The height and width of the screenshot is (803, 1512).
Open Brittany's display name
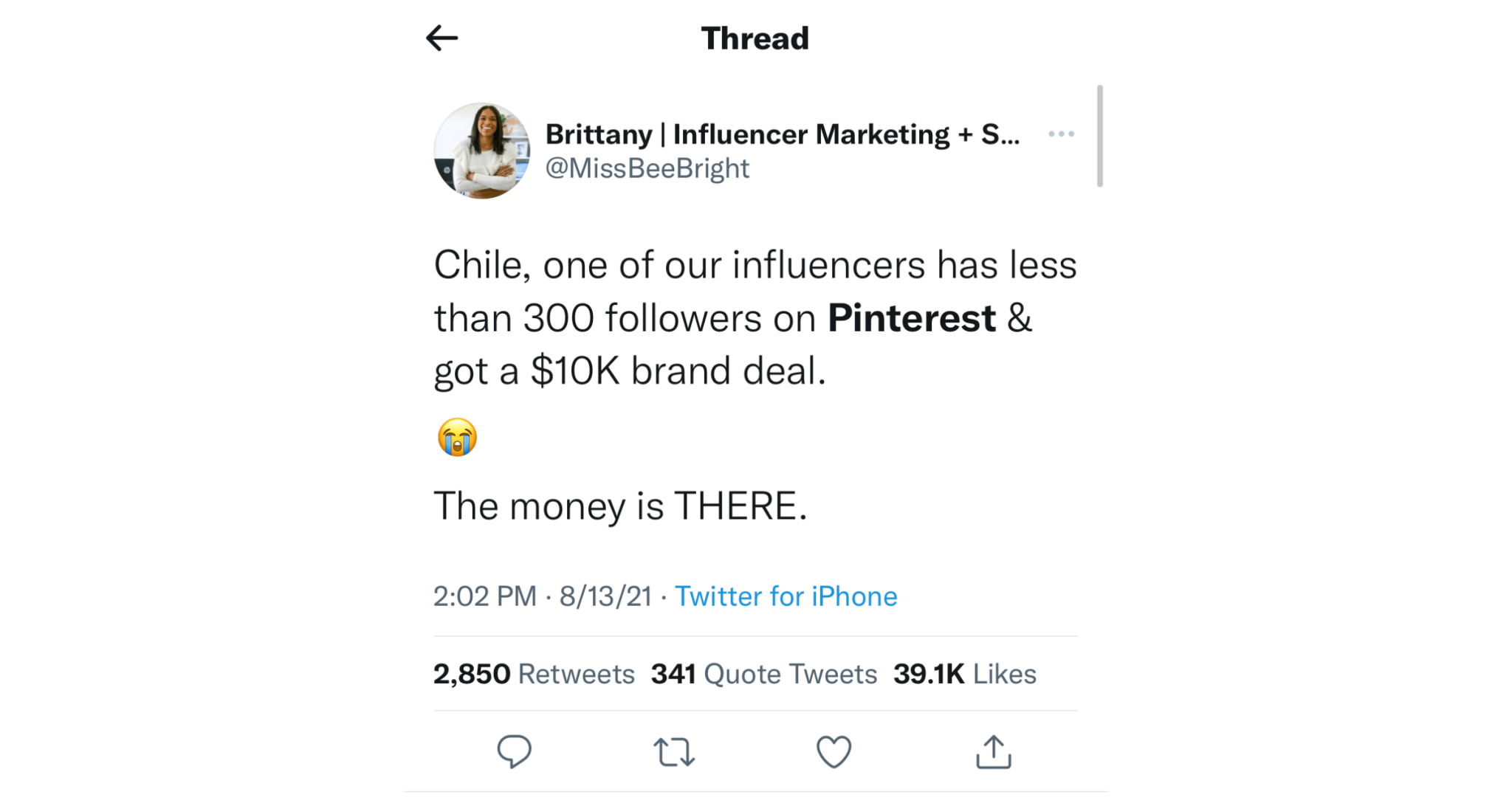point(783,133)
